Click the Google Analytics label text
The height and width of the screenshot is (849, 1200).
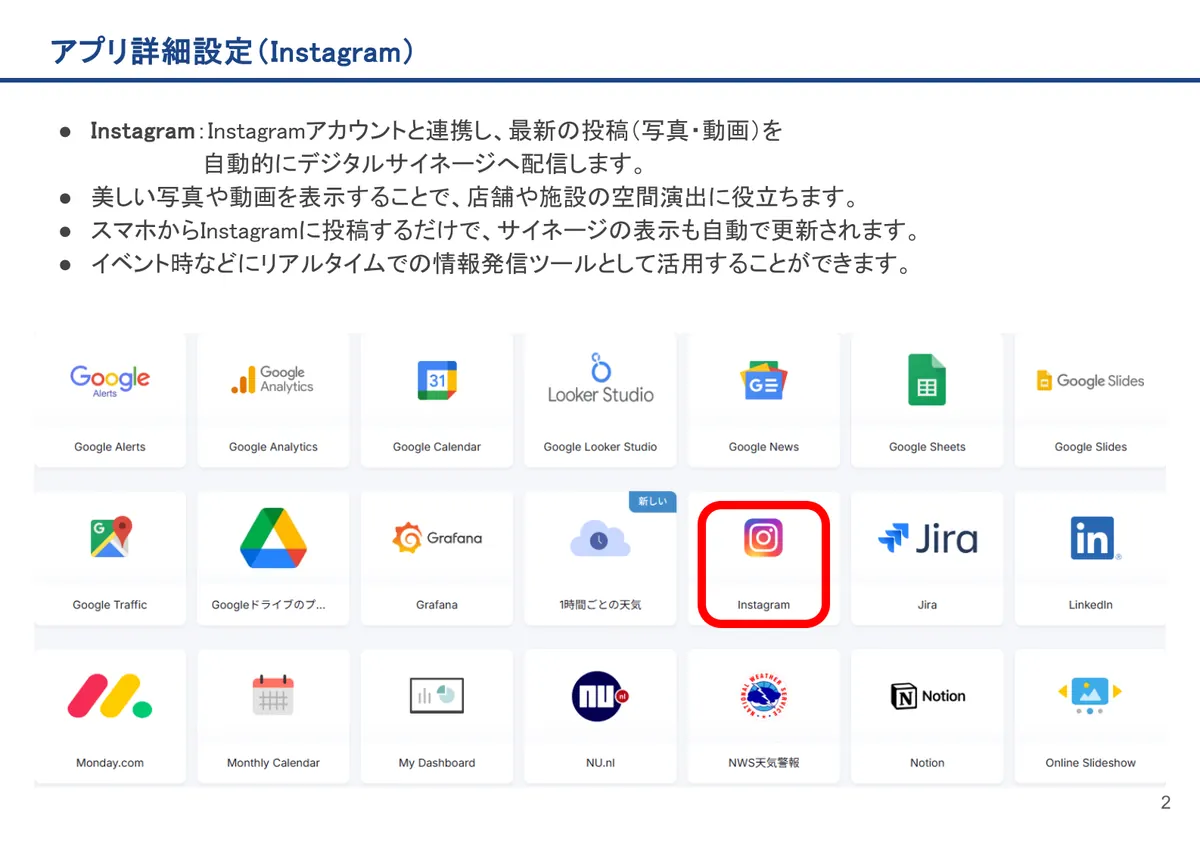coord(273,447)
